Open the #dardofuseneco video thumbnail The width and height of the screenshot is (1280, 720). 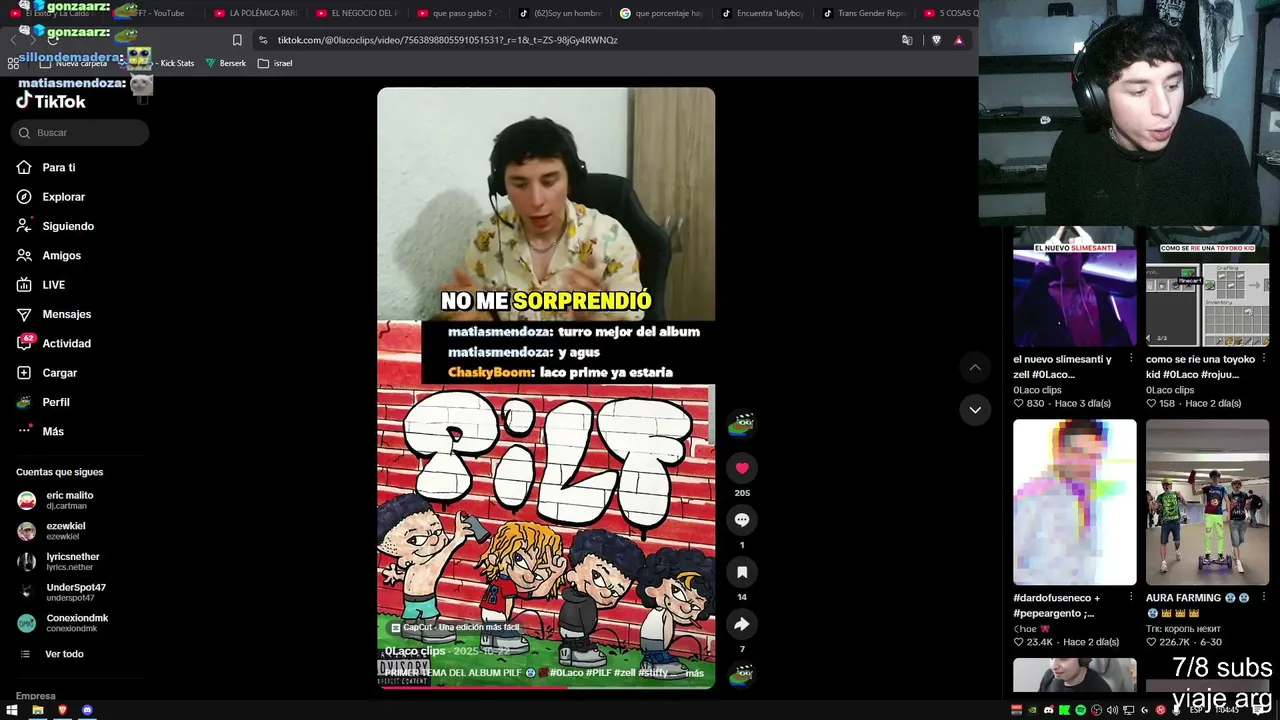1075,502
